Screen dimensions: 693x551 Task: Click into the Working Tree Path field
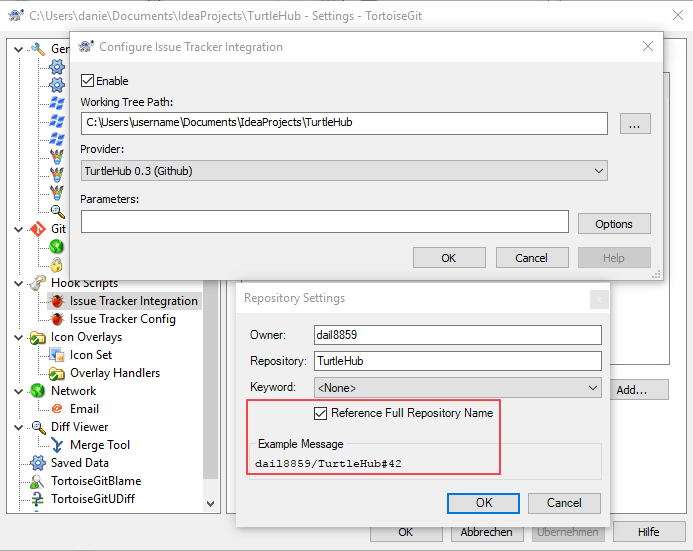pos(344,123)
